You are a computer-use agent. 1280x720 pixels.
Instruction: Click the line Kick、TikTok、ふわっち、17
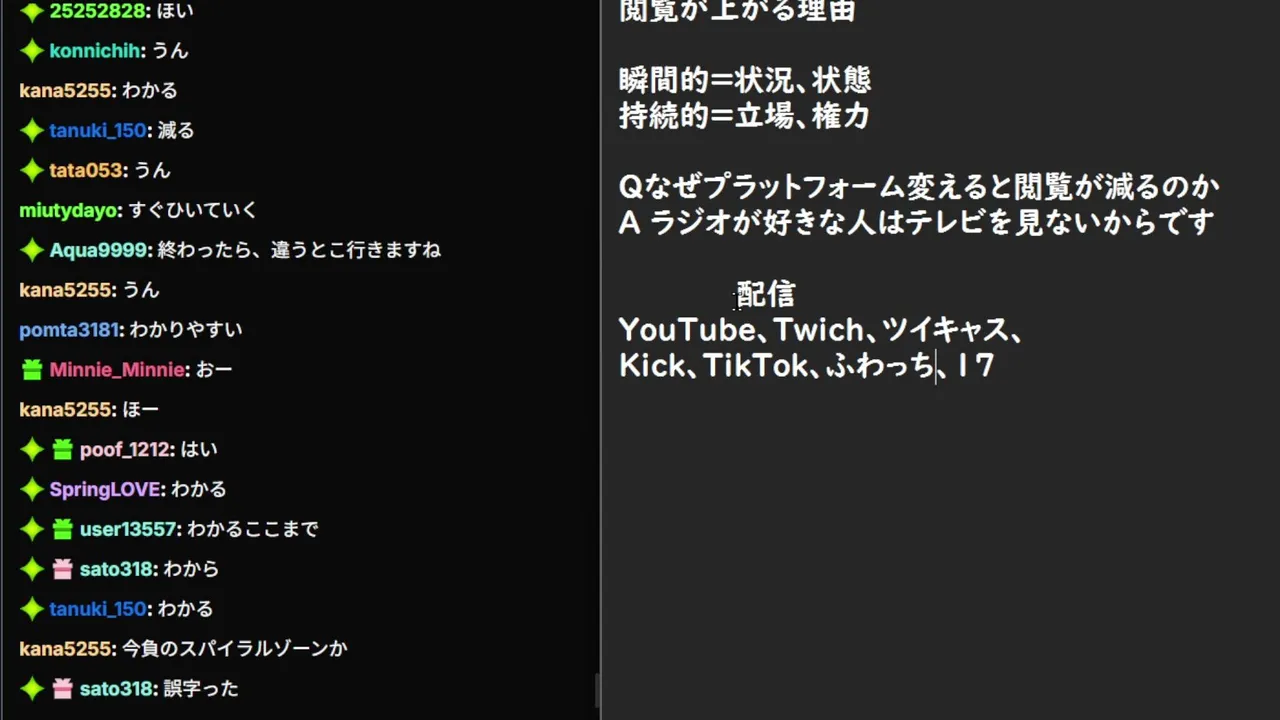[806, 366]
